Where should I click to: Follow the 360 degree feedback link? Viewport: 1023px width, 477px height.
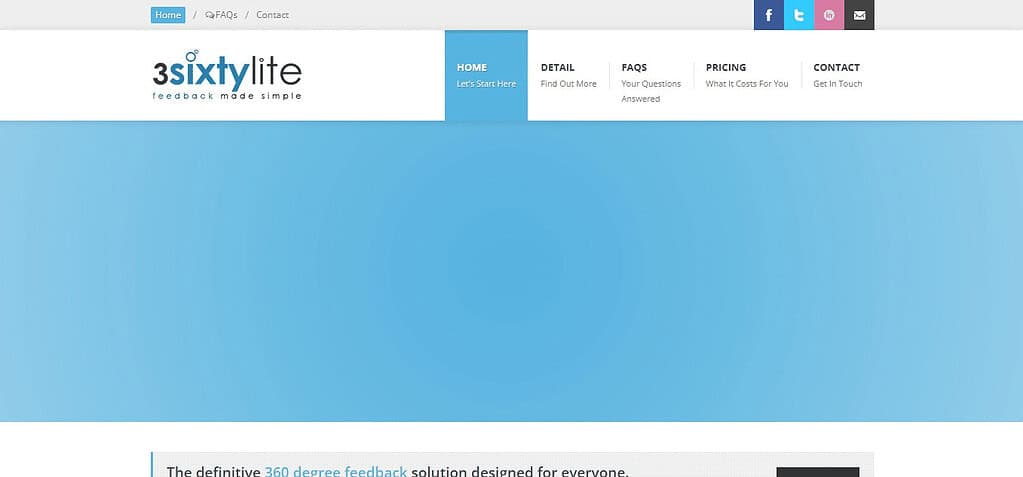(x=335, y=471)
